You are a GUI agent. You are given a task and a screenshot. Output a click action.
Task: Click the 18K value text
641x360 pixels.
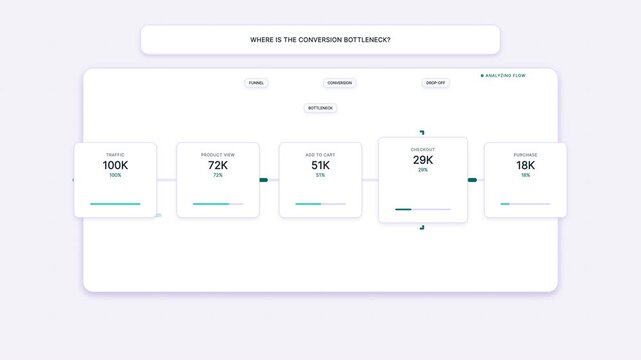pos(525,165)
